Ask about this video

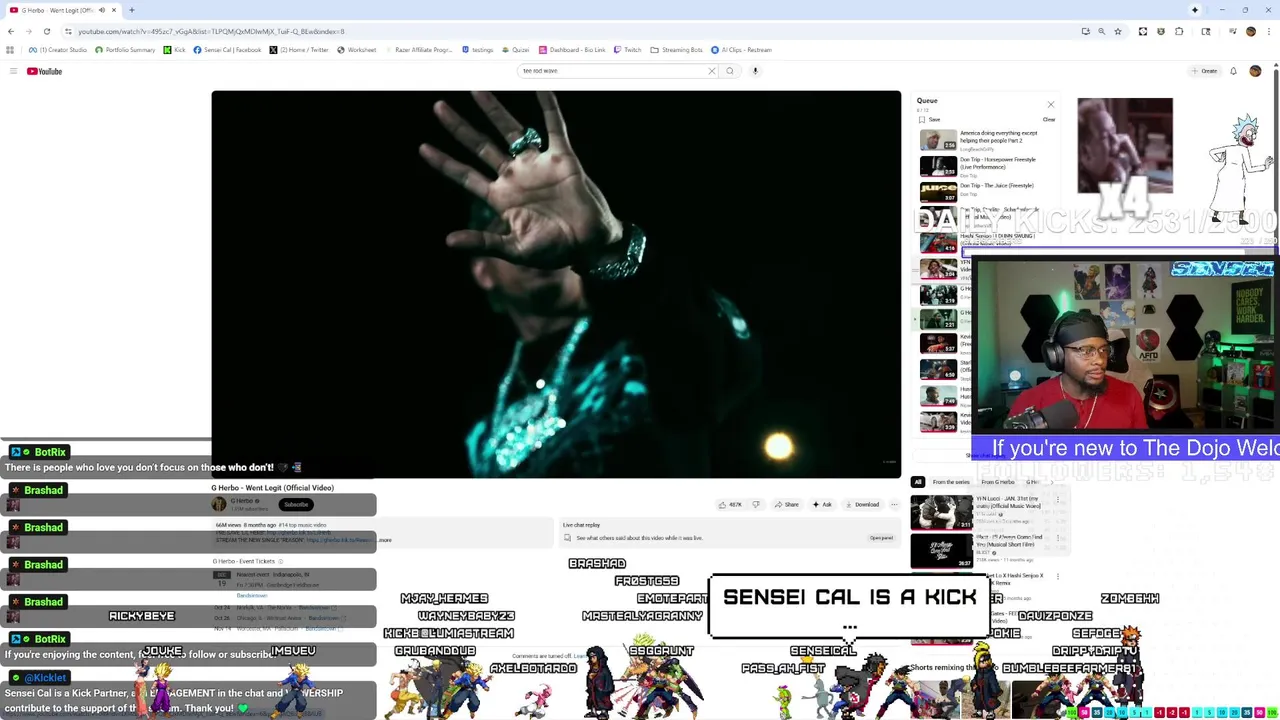coord(822,504)
